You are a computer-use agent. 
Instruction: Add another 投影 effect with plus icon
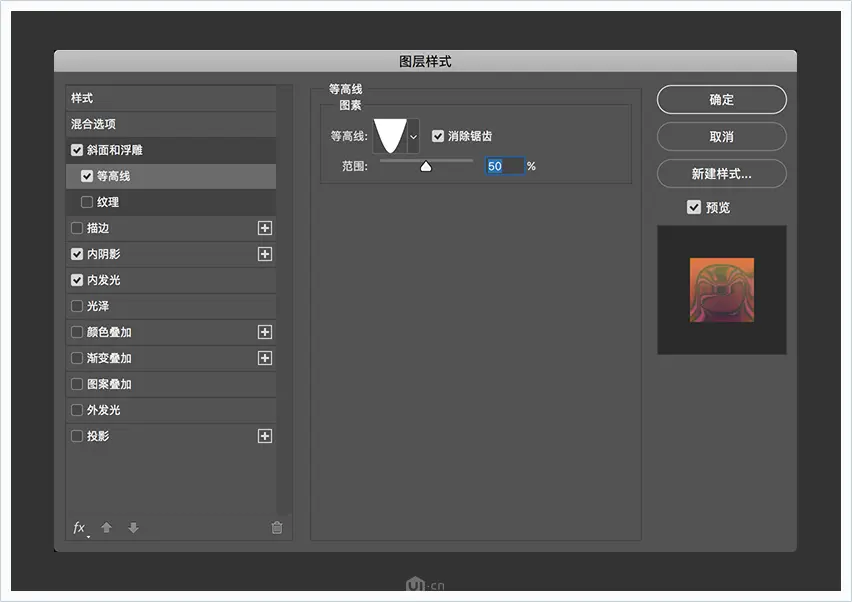265,436
